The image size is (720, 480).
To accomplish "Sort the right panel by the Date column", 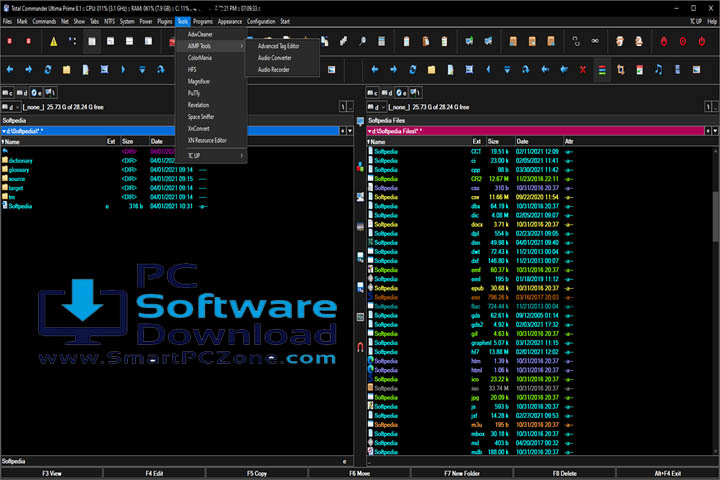I will point(538,141).
